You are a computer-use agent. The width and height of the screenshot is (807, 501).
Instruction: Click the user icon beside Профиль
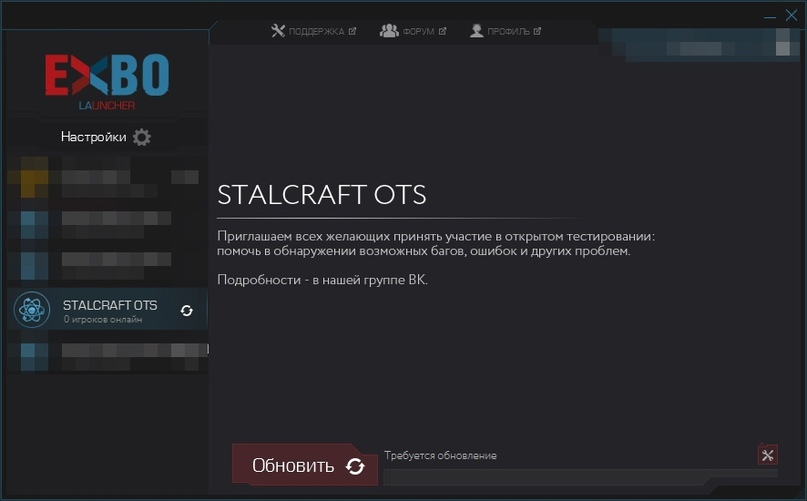(x=477, y=31)
